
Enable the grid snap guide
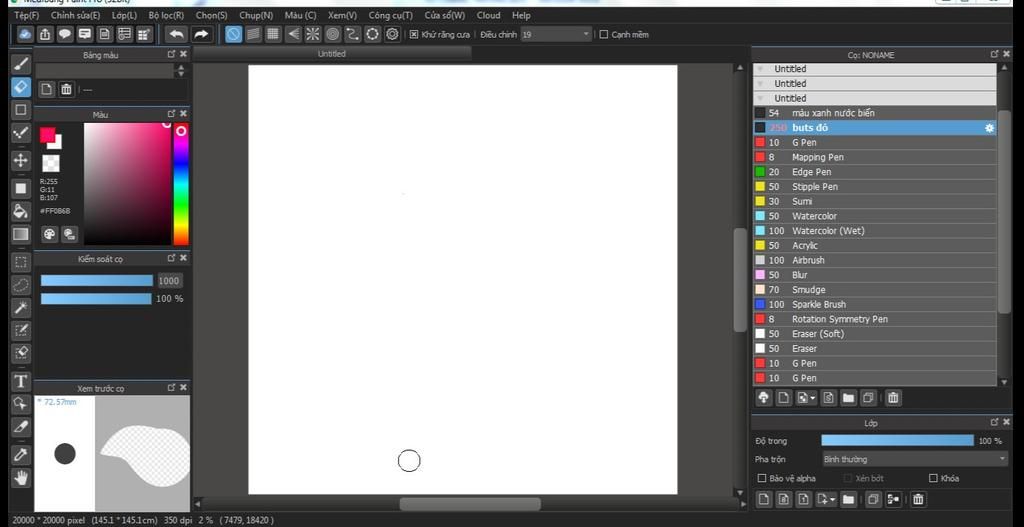coord(273,34)
